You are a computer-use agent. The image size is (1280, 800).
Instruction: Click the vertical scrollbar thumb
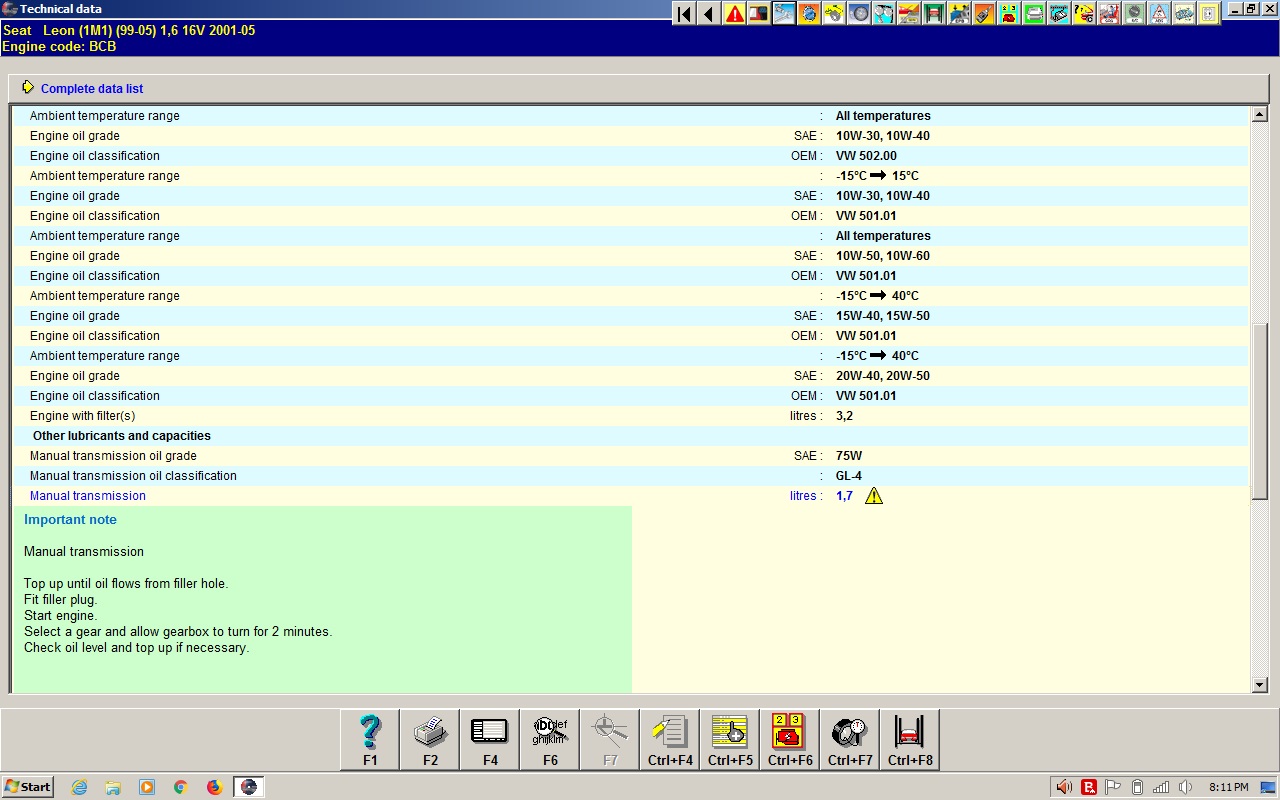pyautogui.click(x=1259, y=411)
